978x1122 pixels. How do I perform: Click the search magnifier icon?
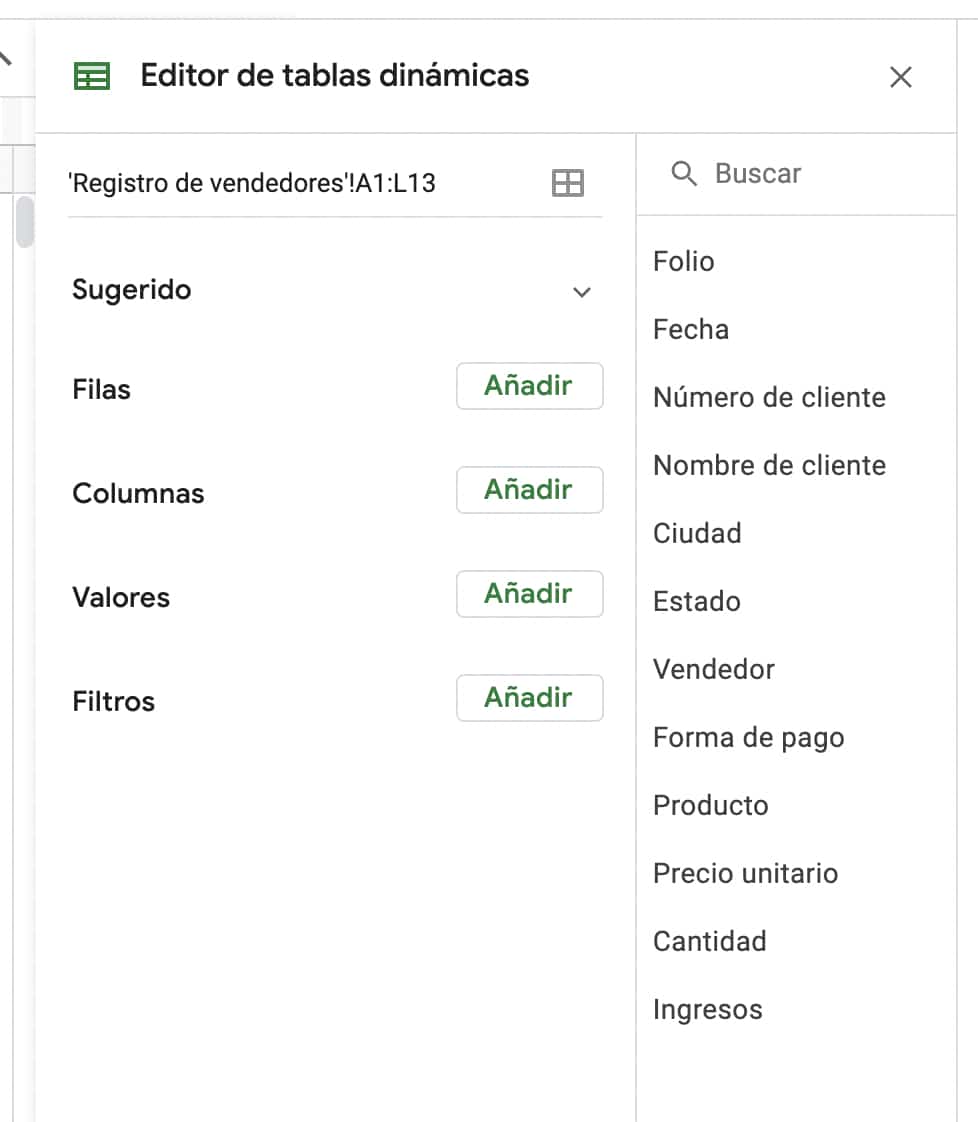685,173
